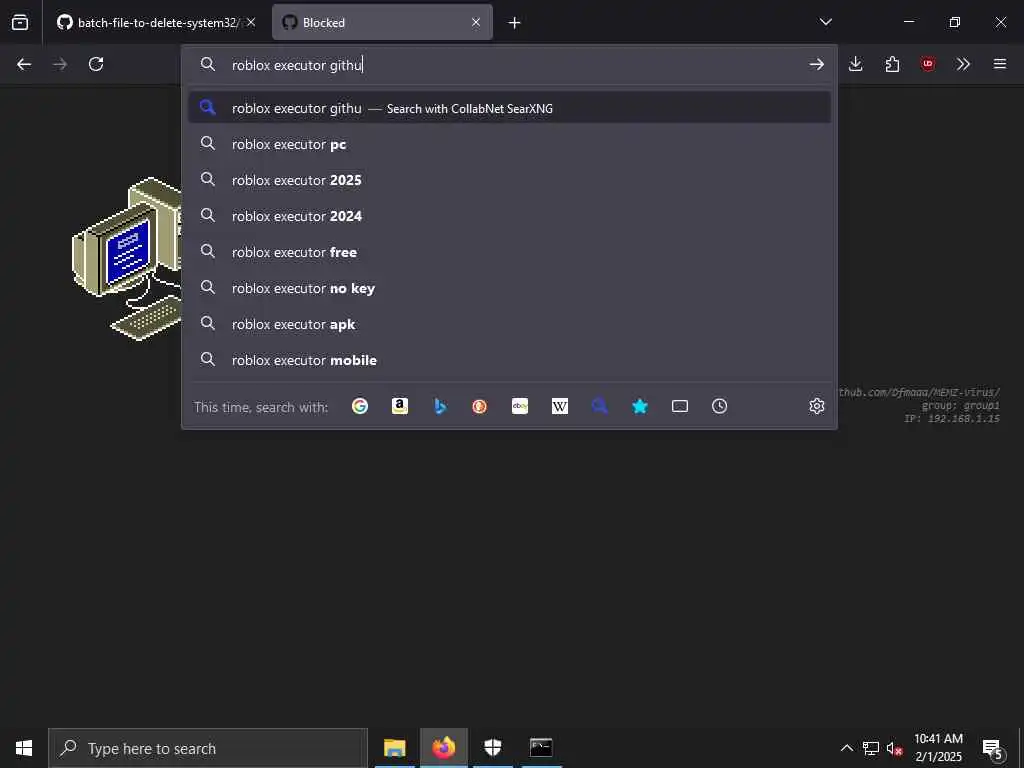
Task: Open the Extensions puzzle icon
Action: 892,64
